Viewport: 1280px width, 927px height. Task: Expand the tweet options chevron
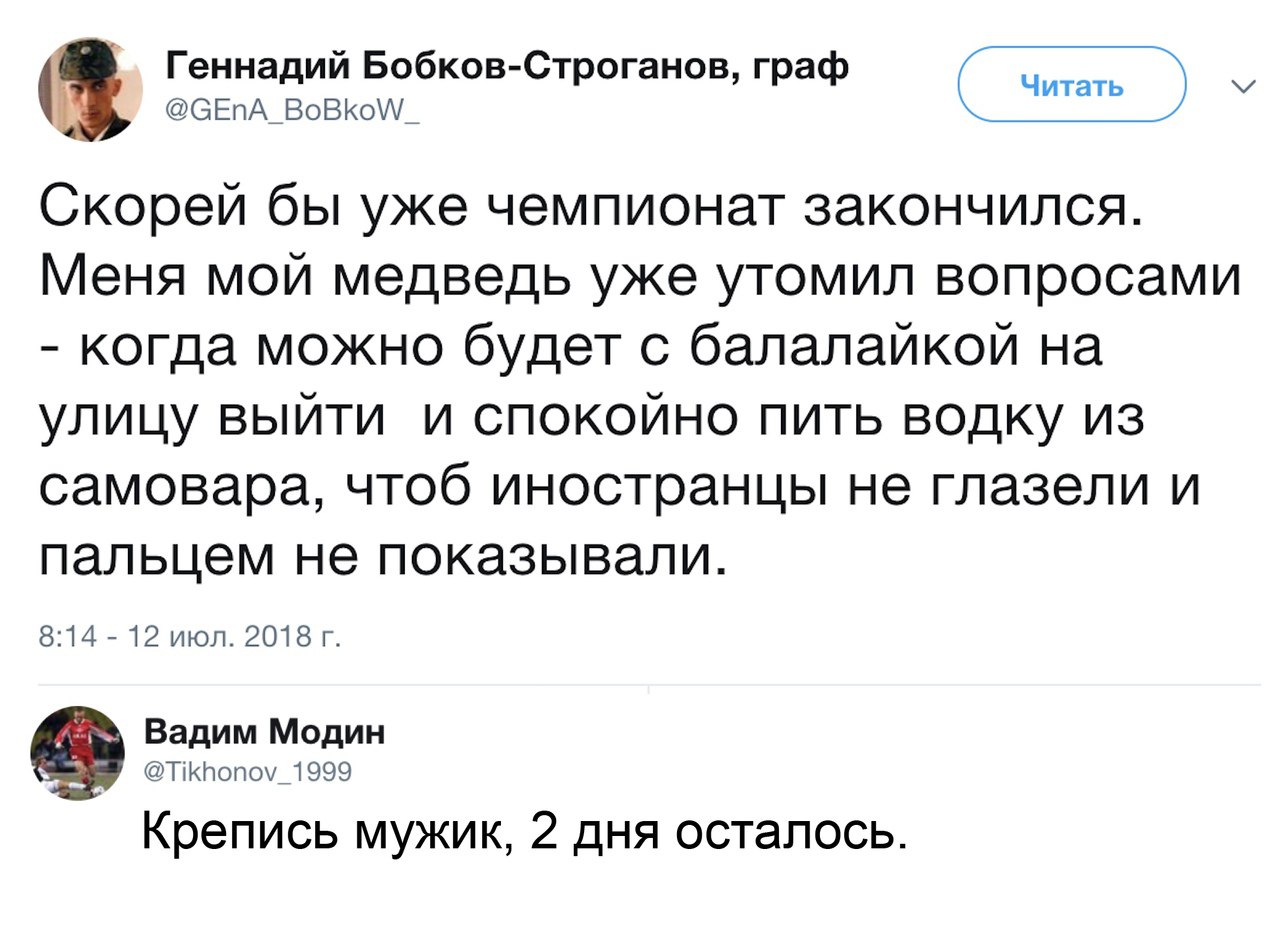click(x=1242, y=88)
